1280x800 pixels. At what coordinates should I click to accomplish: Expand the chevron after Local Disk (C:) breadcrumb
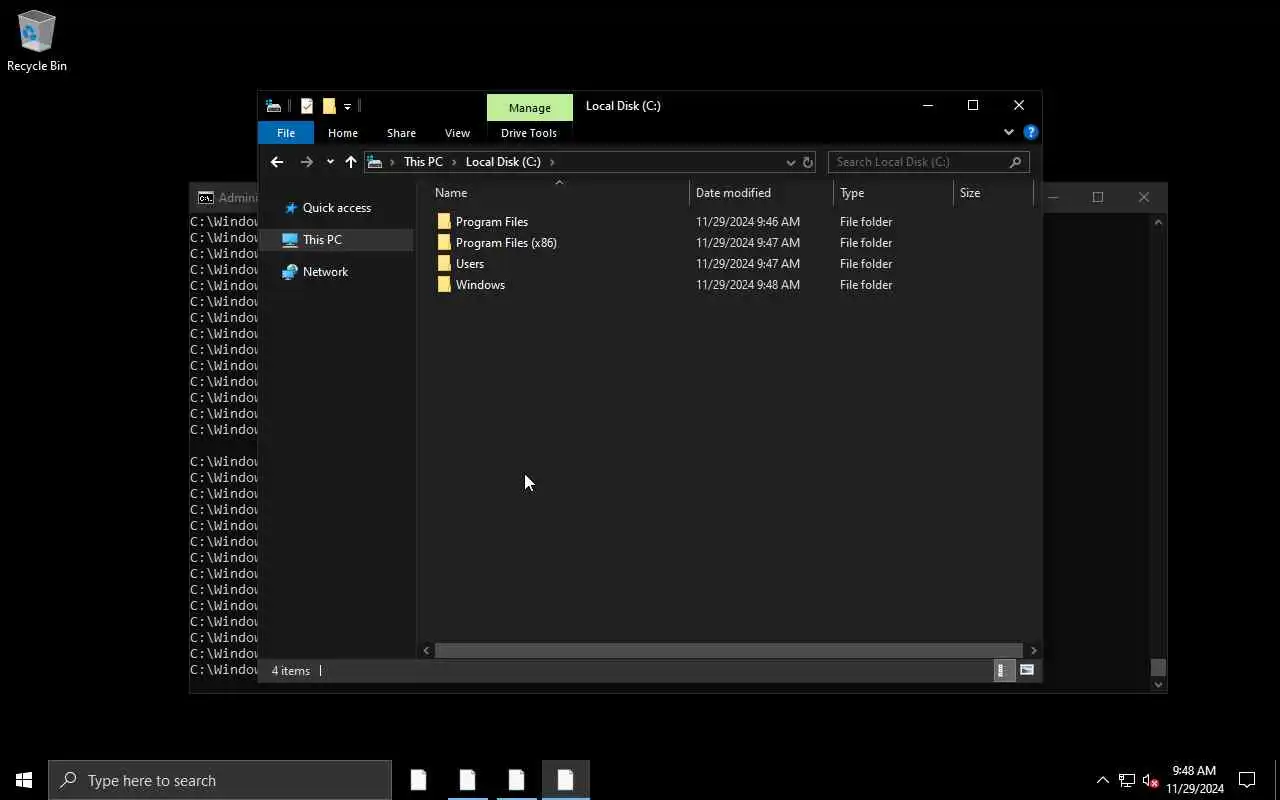[x=552, y=162]
